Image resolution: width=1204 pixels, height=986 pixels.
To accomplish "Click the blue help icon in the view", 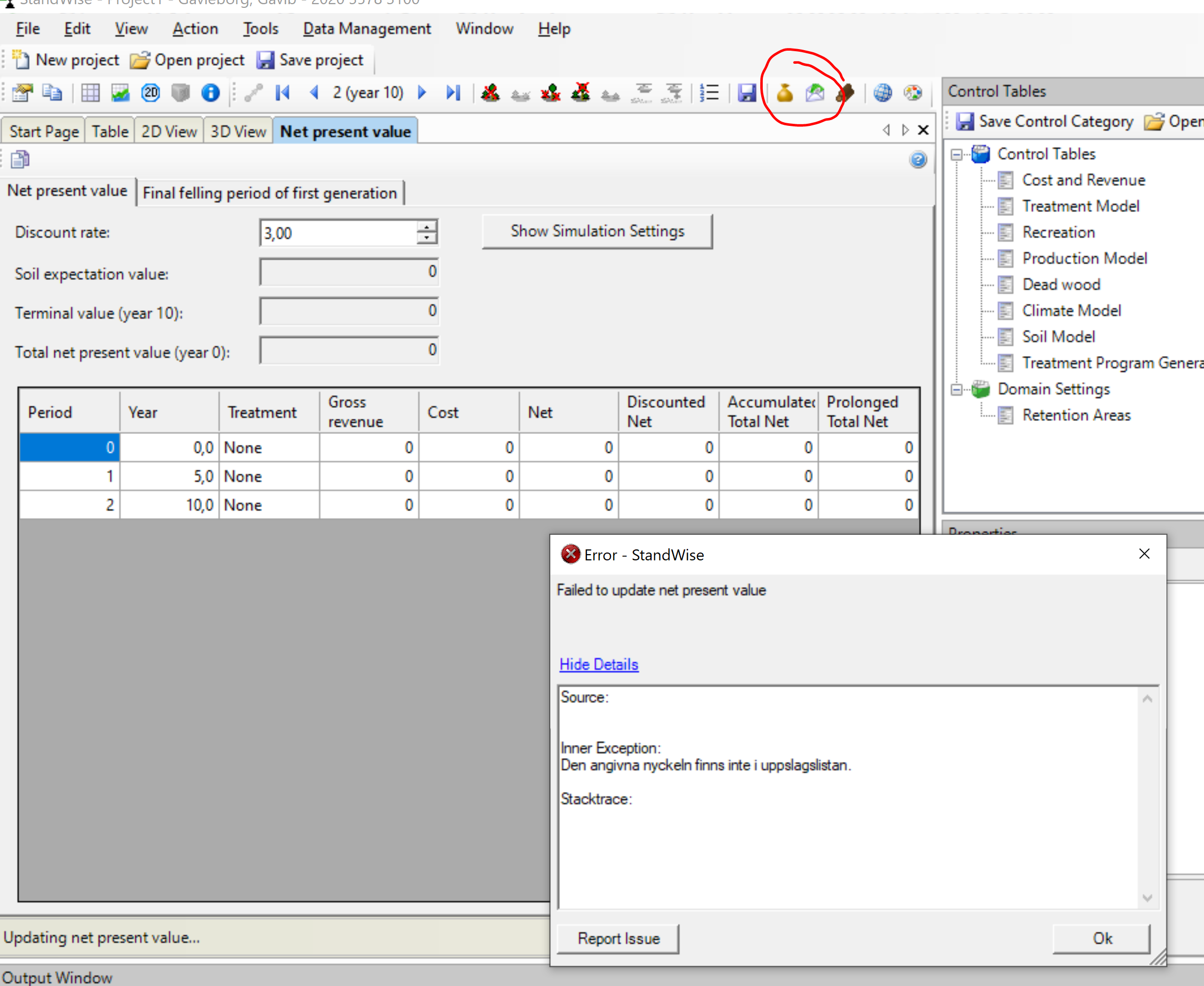I will pyautogui.click(x=918, y=160).
